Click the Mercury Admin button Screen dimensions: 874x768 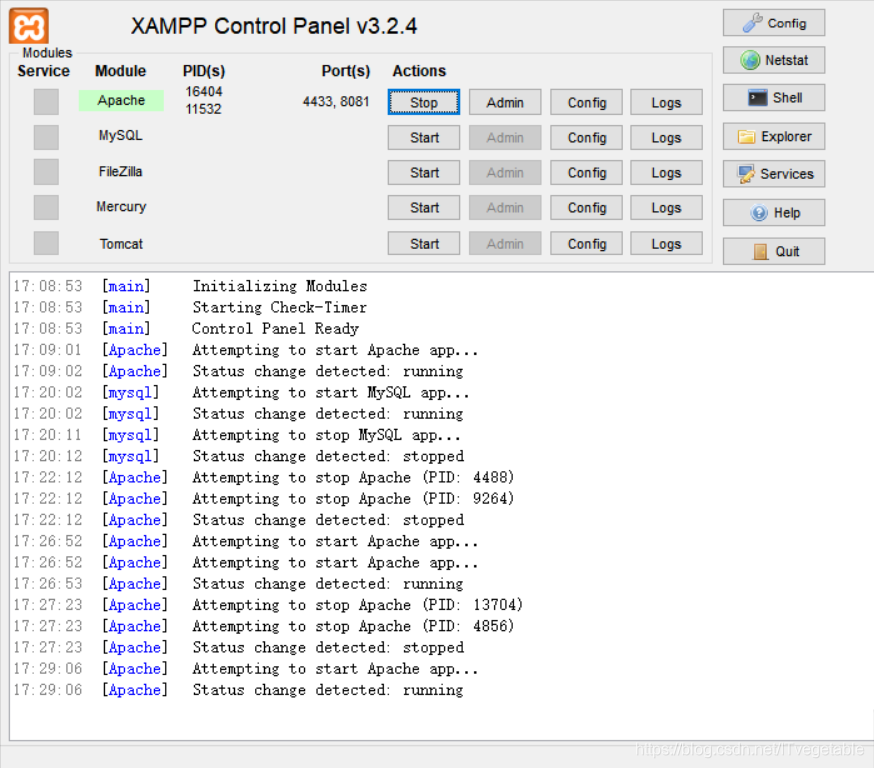pos(504,208)
